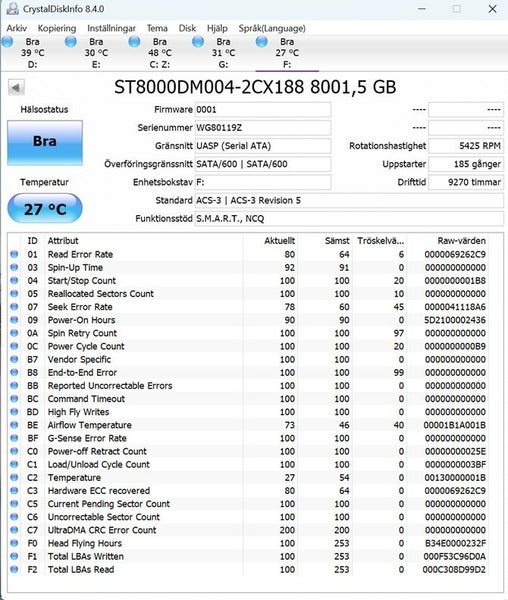508x600 pixels.
Task: Select the E: drive status orb
Action: pyautogui.click(x=71, y=42)
